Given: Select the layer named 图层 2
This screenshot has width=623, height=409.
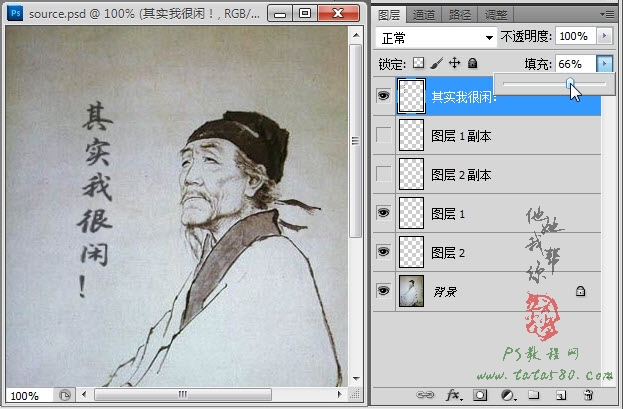Looking at the screenshot, I should point(487,252).
